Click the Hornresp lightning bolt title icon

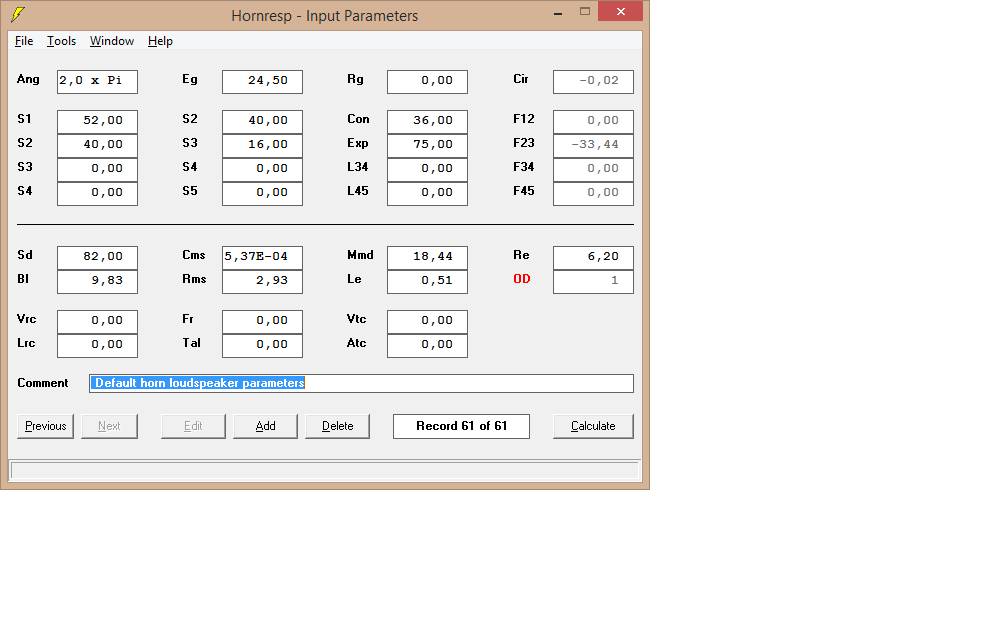point(18,14)
